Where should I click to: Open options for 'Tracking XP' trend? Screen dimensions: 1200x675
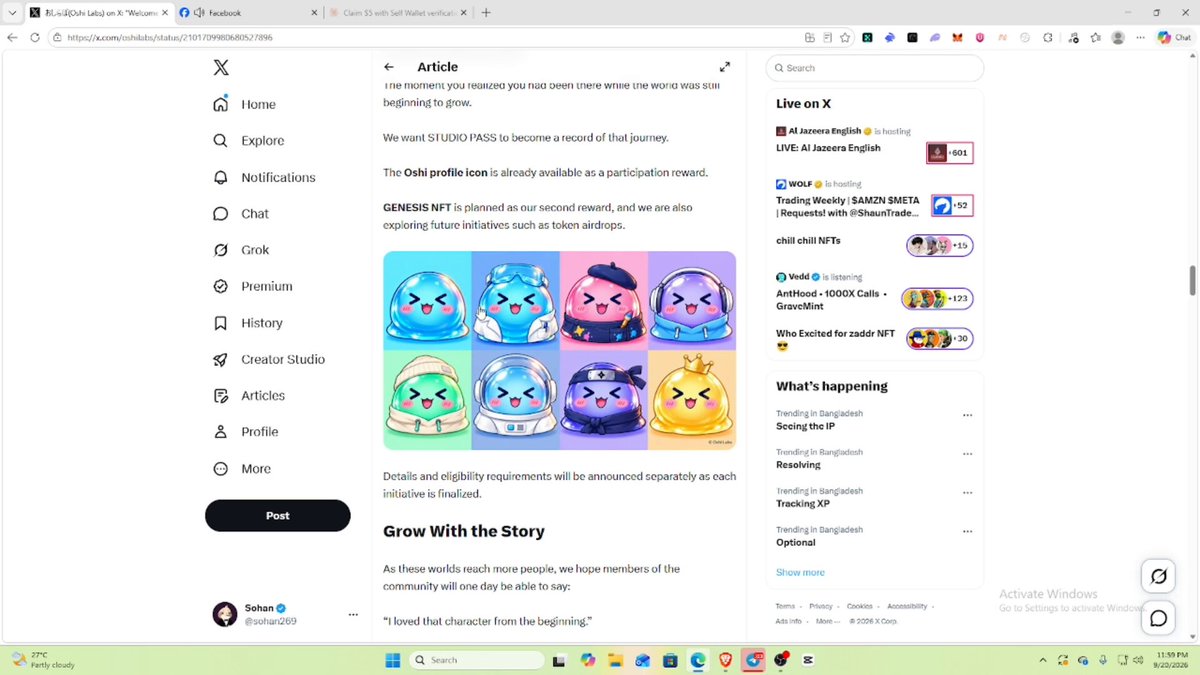967,493
